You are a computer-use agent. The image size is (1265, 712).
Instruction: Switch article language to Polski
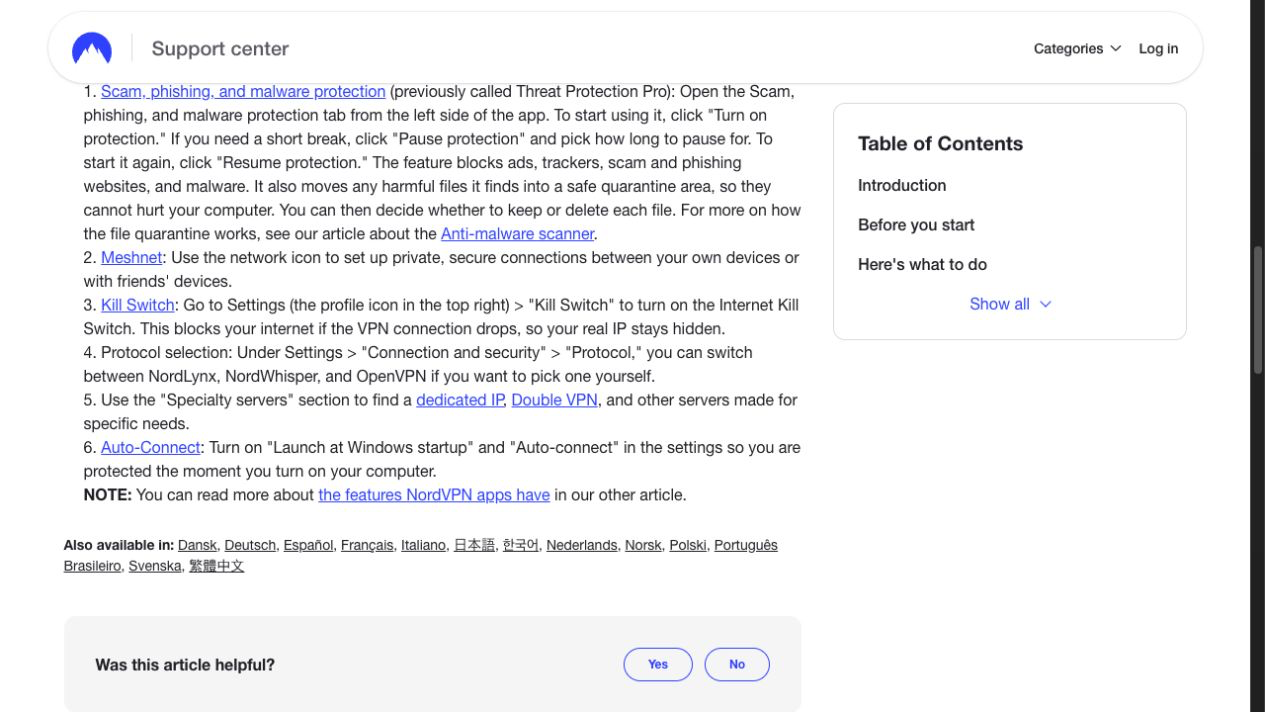[688, 545]
